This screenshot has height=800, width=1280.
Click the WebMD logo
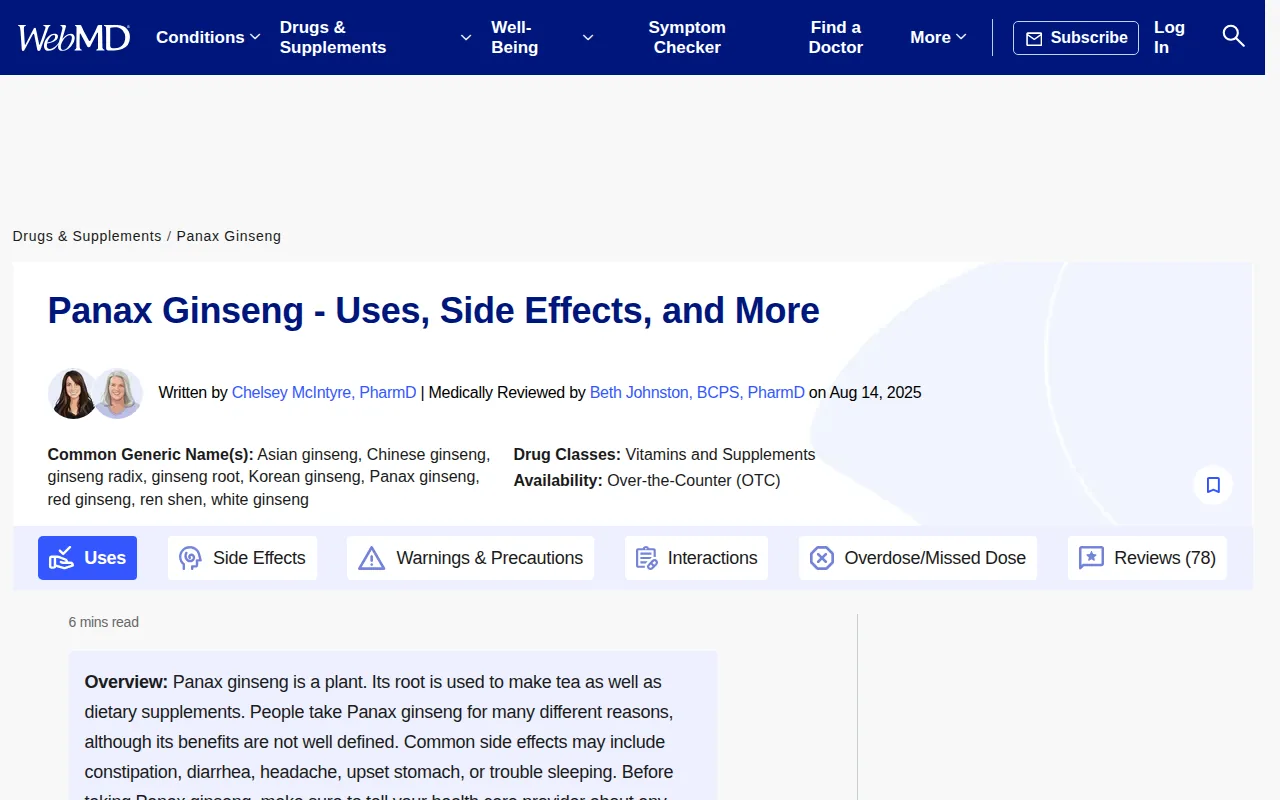pyautogui.click(x=74, y=38)
